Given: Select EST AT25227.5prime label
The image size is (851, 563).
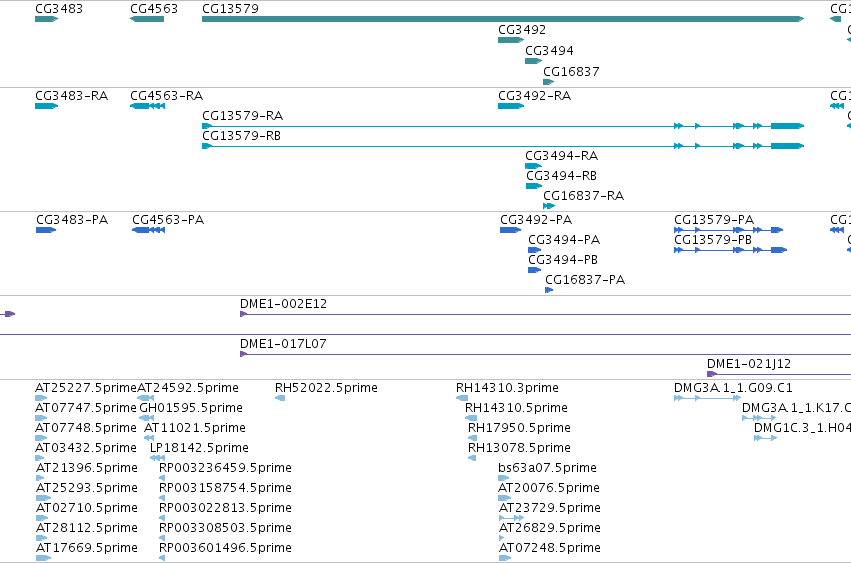Looking at the screenshot, I should 86,388.
